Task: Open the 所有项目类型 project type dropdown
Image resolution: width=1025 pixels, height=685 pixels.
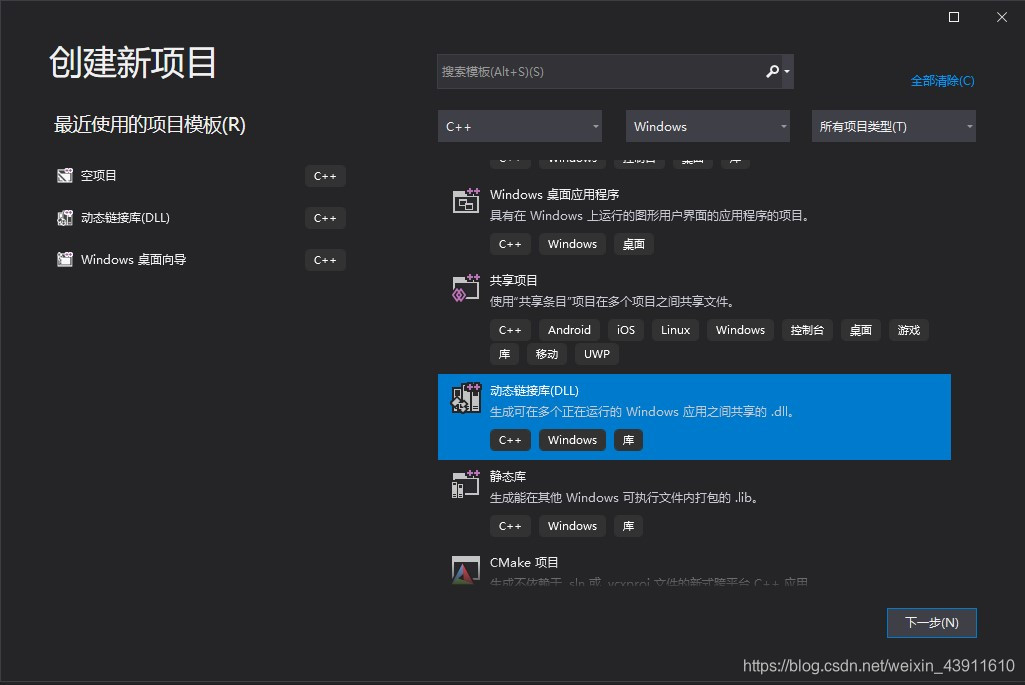Action: pyautogui.click(x=894, y=126)
